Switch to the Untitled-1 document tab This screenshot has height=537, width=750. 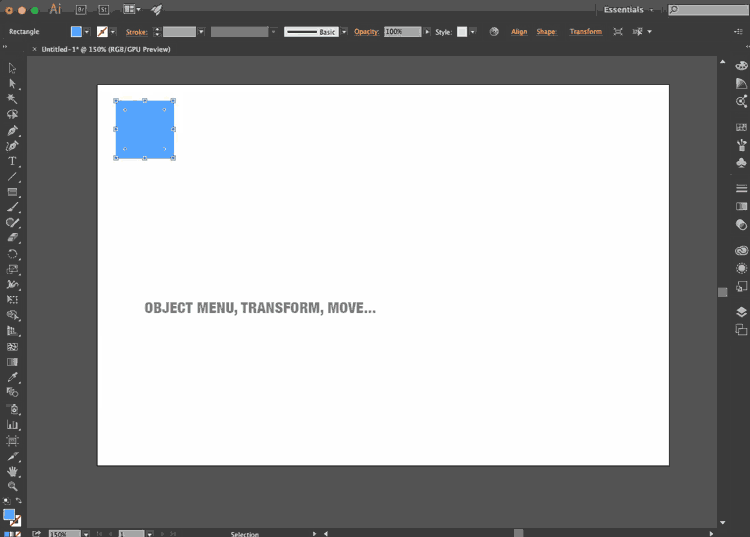click(106, 49)
